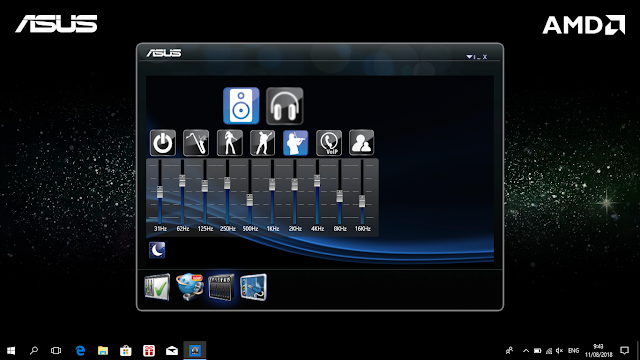Close the ASUS audio window
The image size is (640, 360).
[485, 57]
